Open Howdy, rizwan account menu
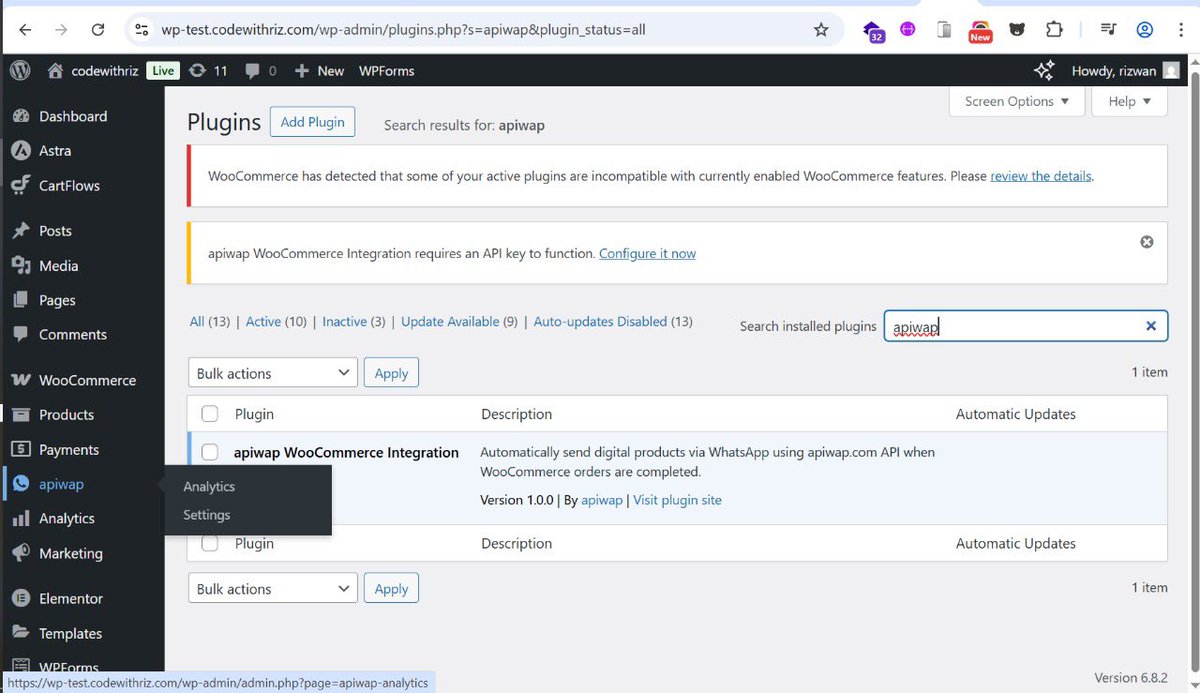Screen dimensions: 1200x693 click(x=1125, y=71)
